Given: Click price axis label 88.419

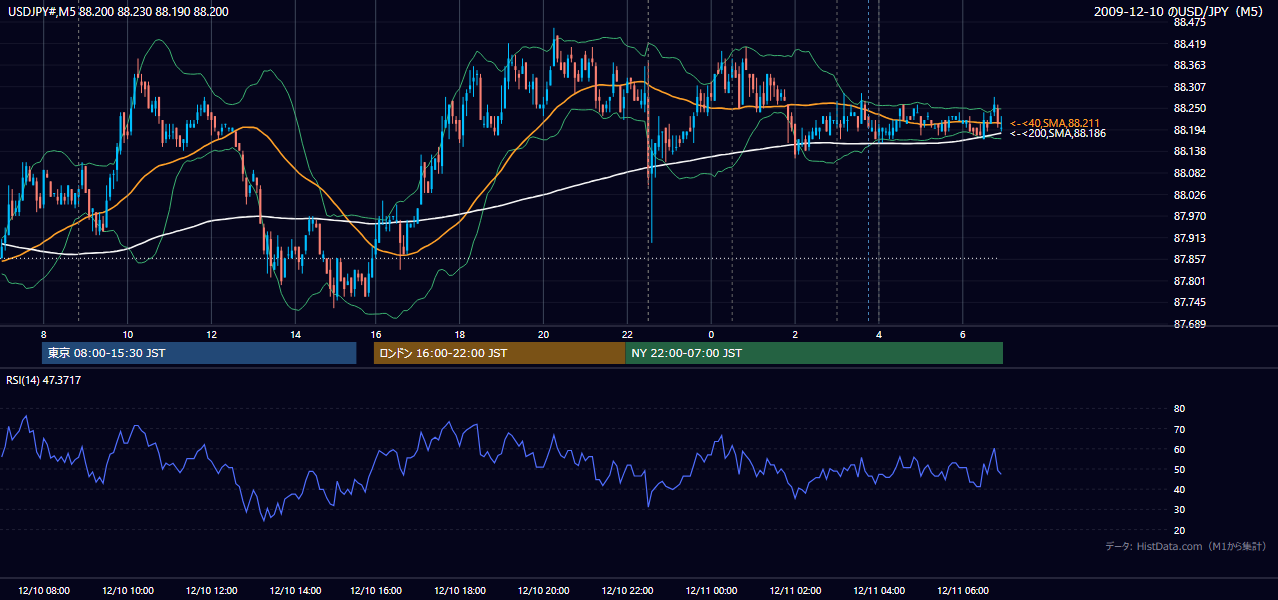Looking at the screenshot, I should click(1190, 44).
